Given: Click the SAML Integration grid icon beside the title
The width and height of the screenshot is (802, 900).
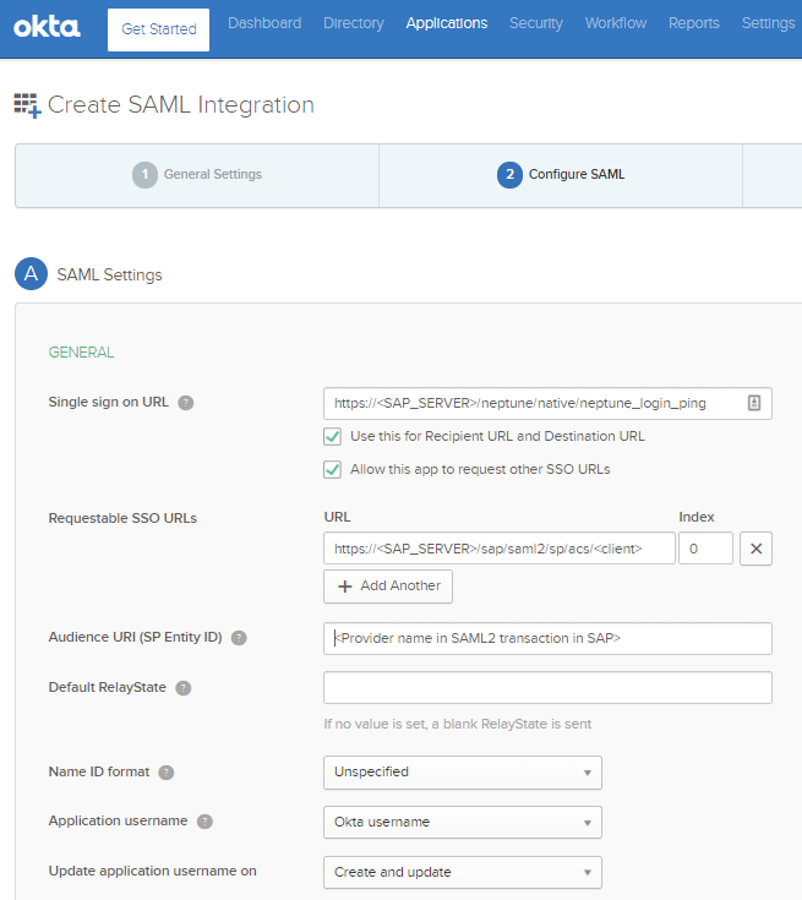Looking at the screenshot, I should [29, 104].
